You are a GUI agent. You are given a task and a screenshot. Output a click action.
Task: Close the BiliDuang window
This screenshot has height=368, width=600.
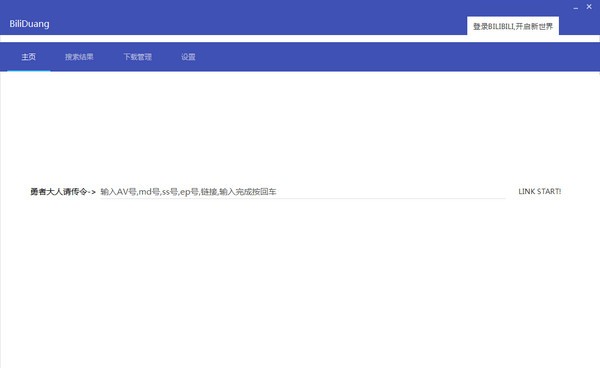click(x=589, y=7)
